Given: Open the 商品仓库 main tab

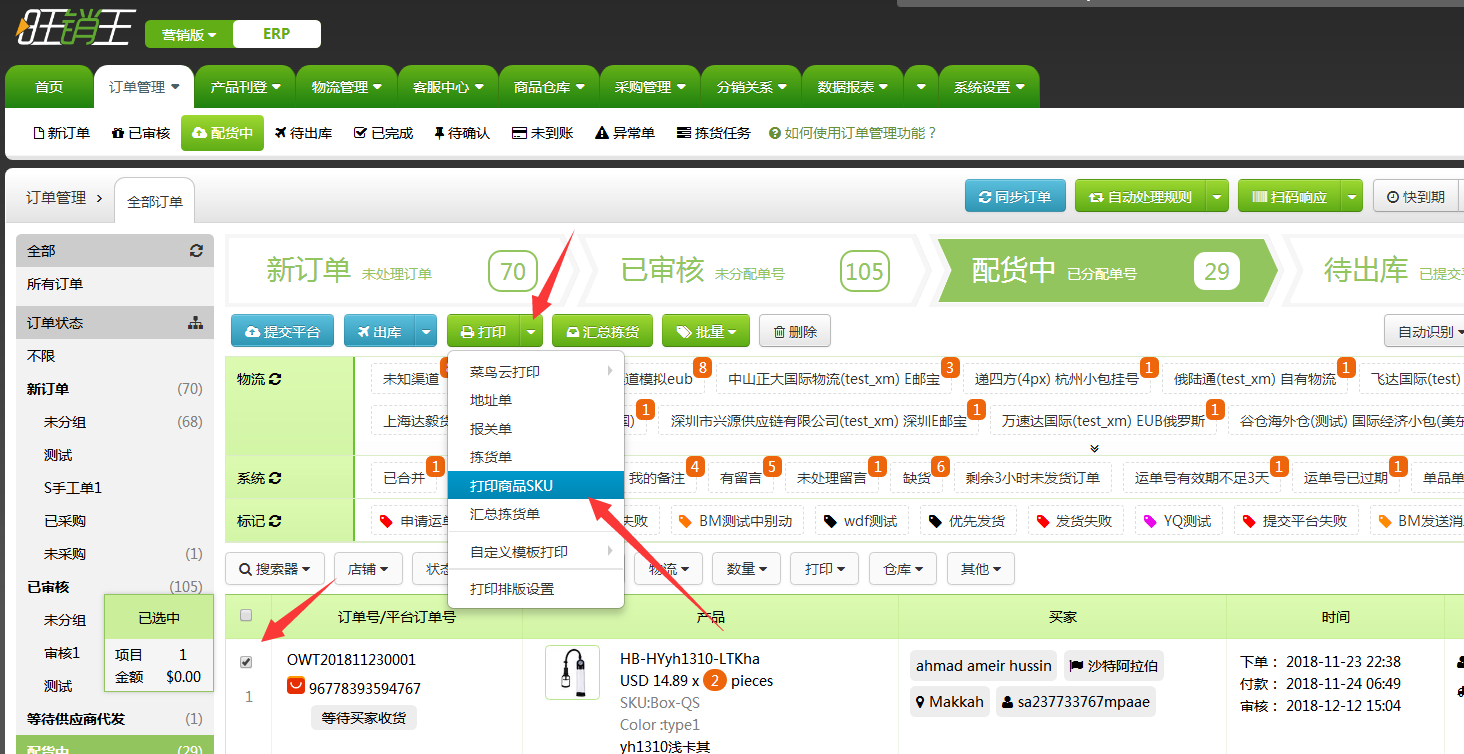Looking at the screenshot, I should (549, 87).
